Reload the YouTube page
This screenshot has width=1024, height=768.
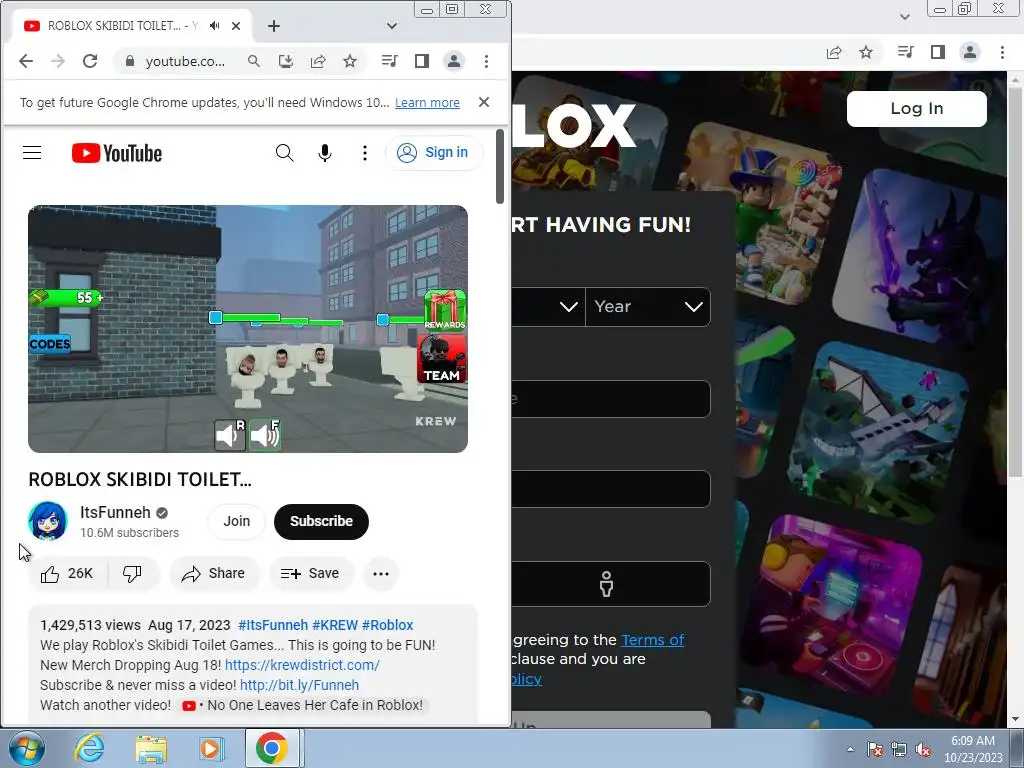point(89,61)
